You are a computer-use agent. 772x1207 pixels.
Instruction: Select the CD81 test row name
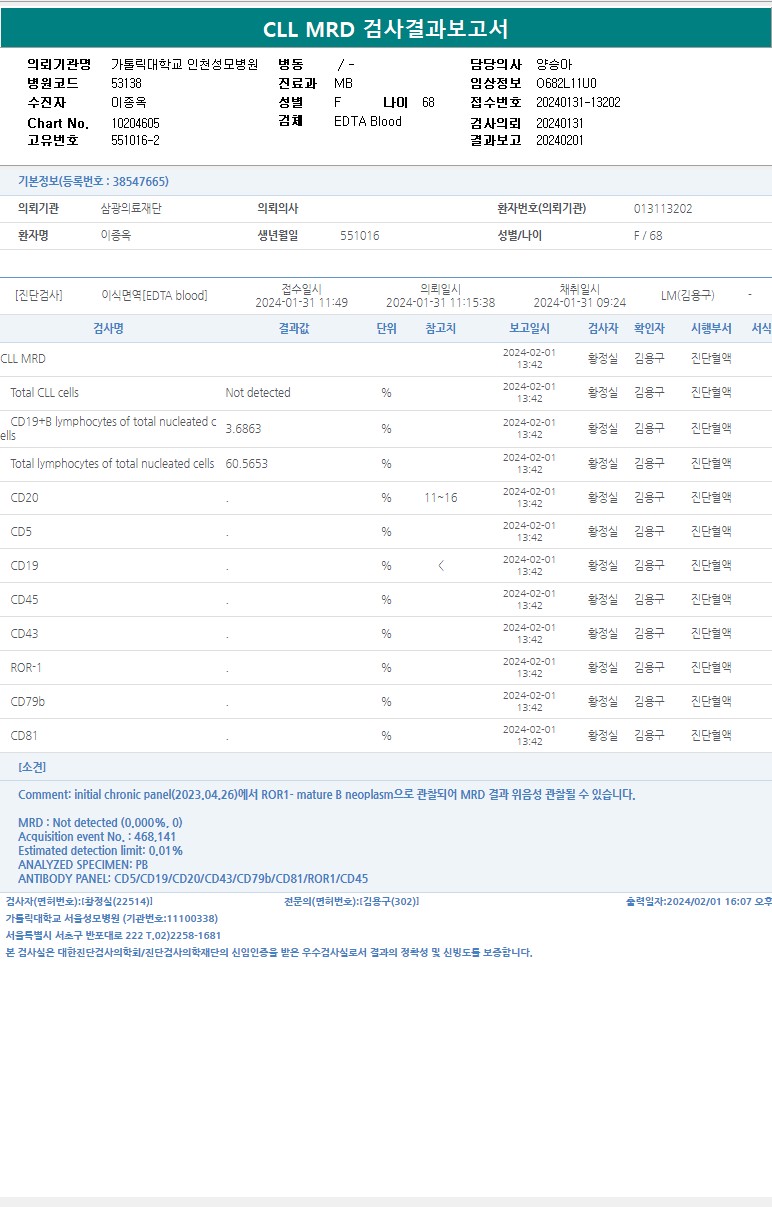pyautogui.click(x=24, y=736)
